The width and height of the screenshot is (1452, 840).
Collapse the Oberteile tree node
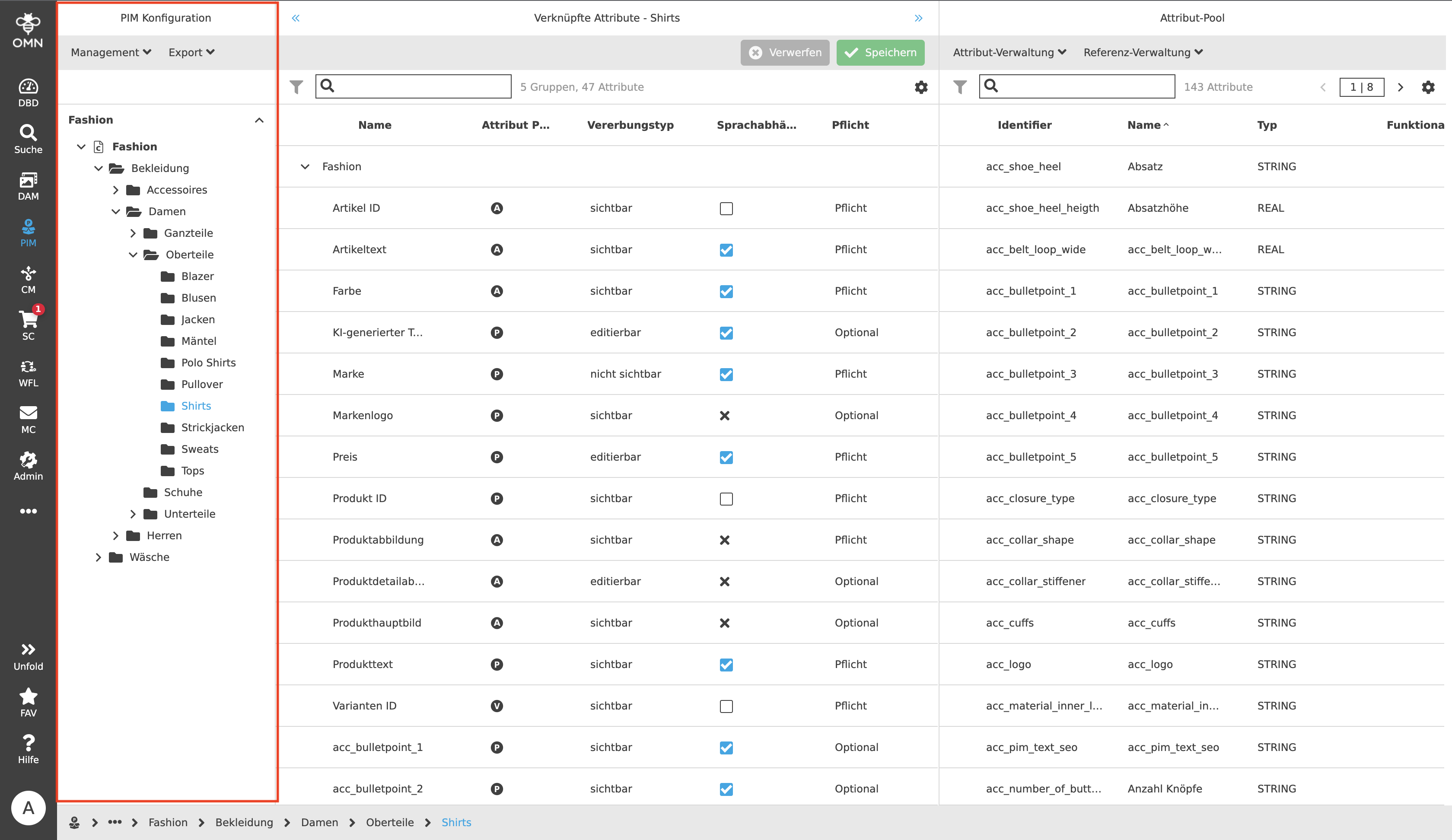click(x=133, y=254)
